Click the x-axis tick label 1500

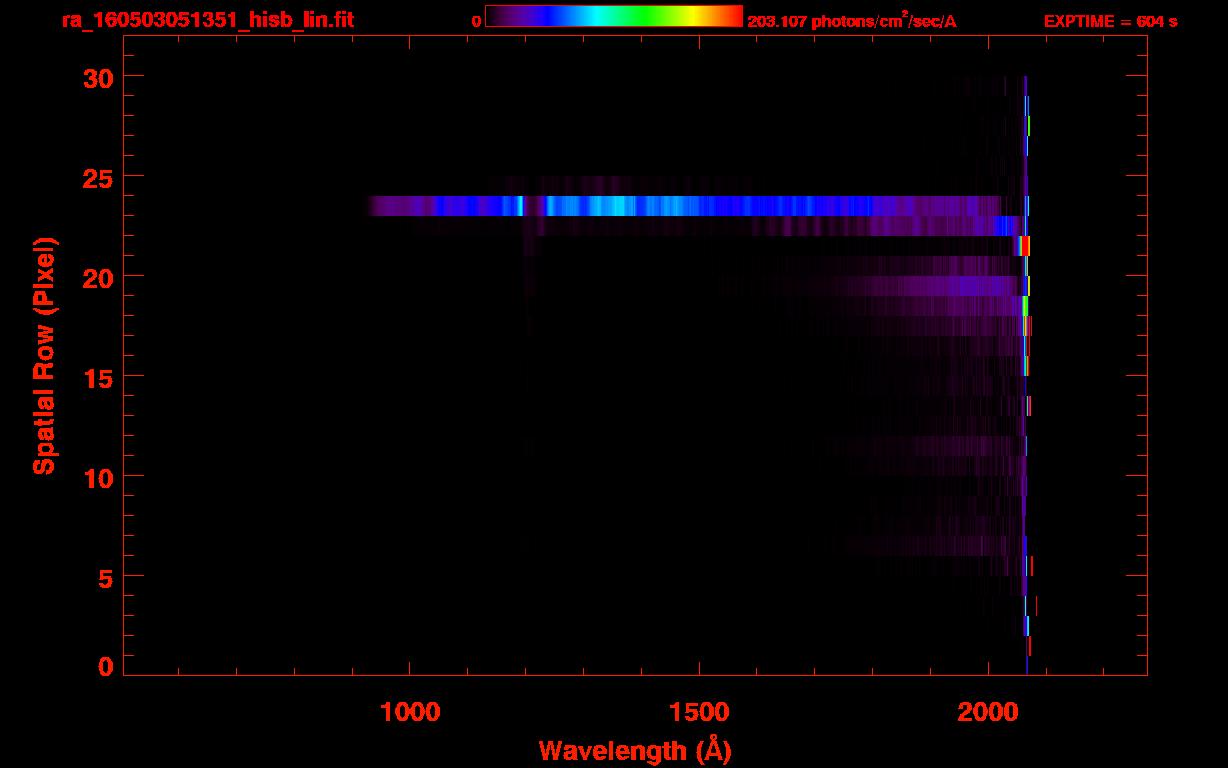[699, 712]
